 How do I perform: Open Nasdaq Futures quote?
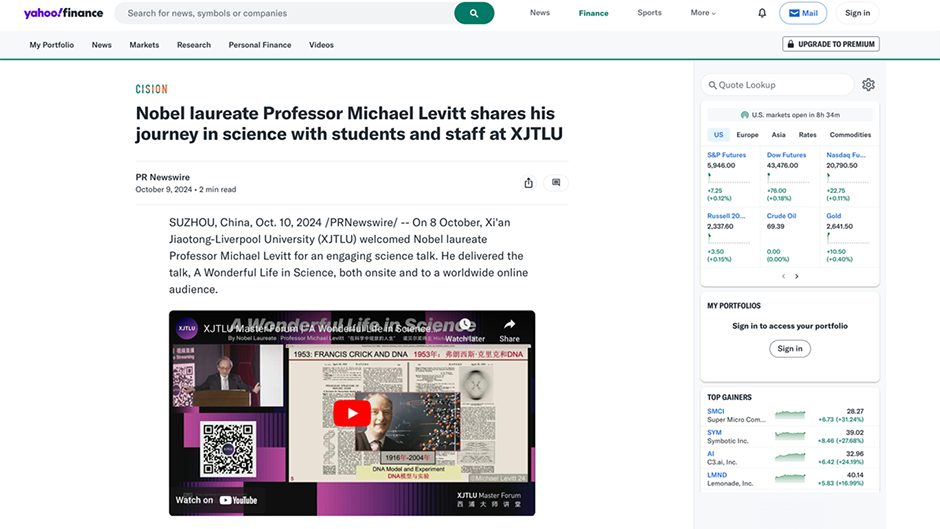pyautogui.click(x=845, y=155)
